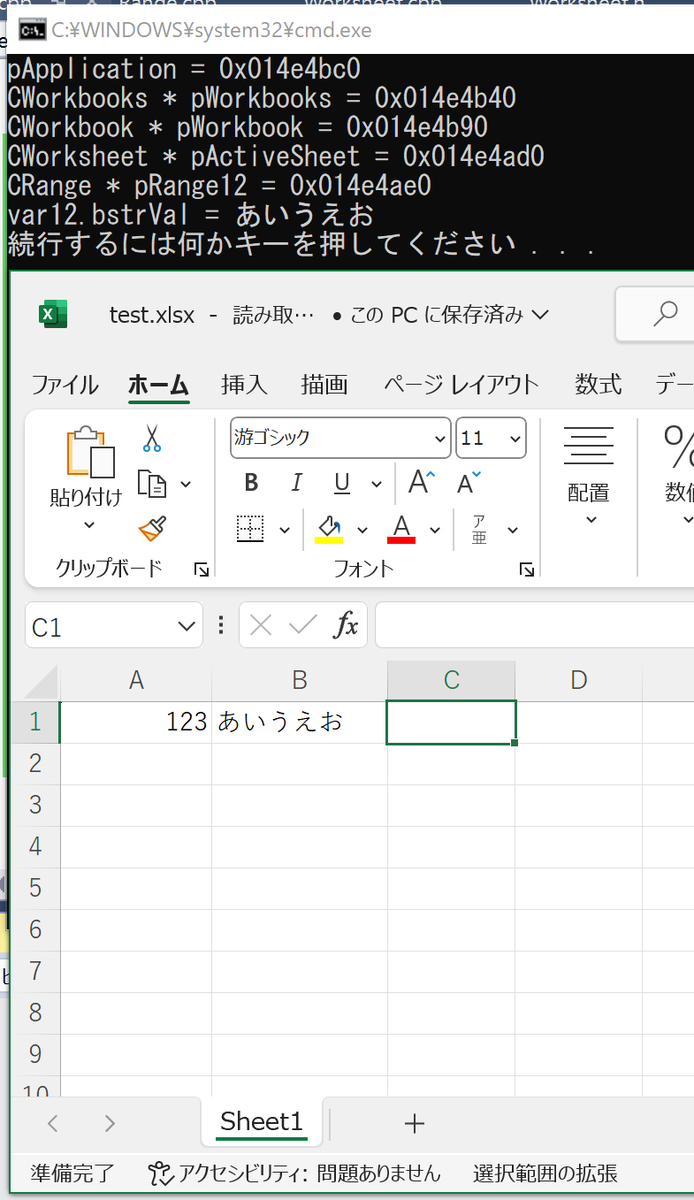Go to previous sheet arrow

coord(53,1123)
